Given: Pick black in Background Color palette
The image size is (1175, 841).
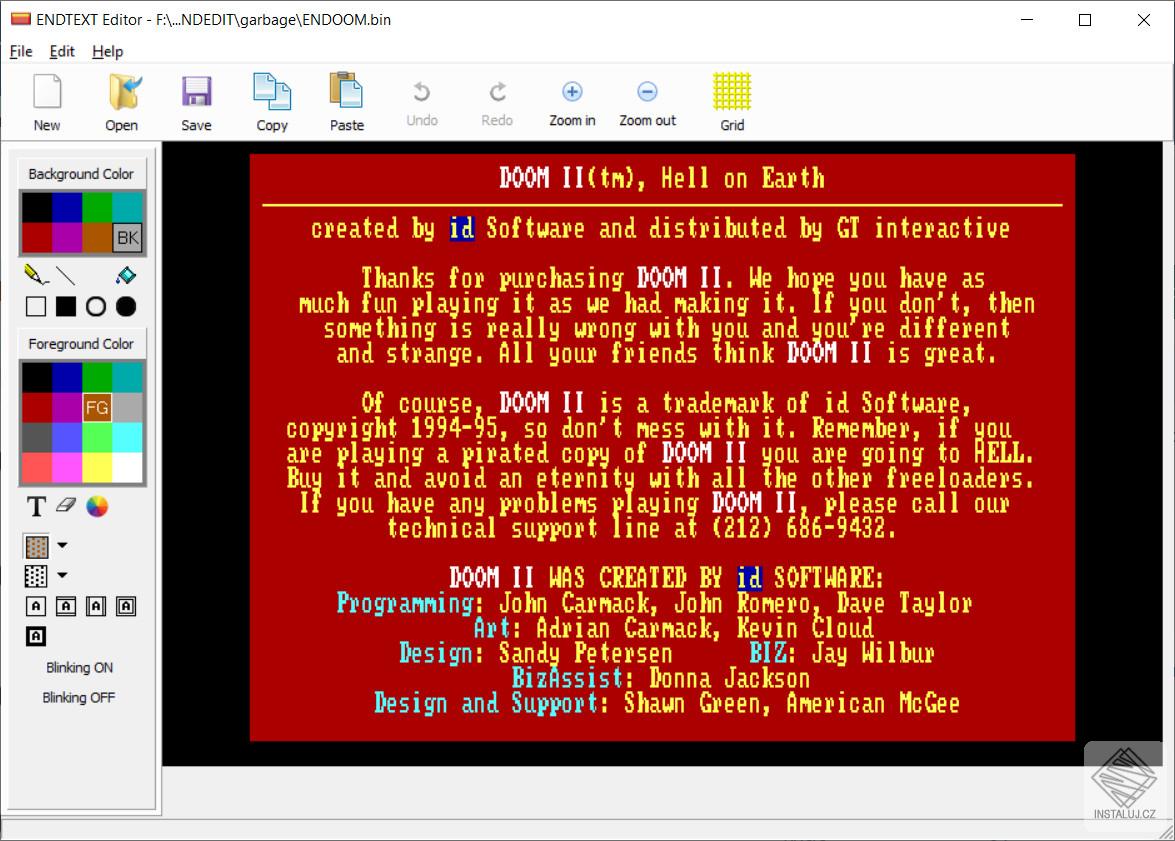Looking at the screenshot, I should [x=37, y=208].
